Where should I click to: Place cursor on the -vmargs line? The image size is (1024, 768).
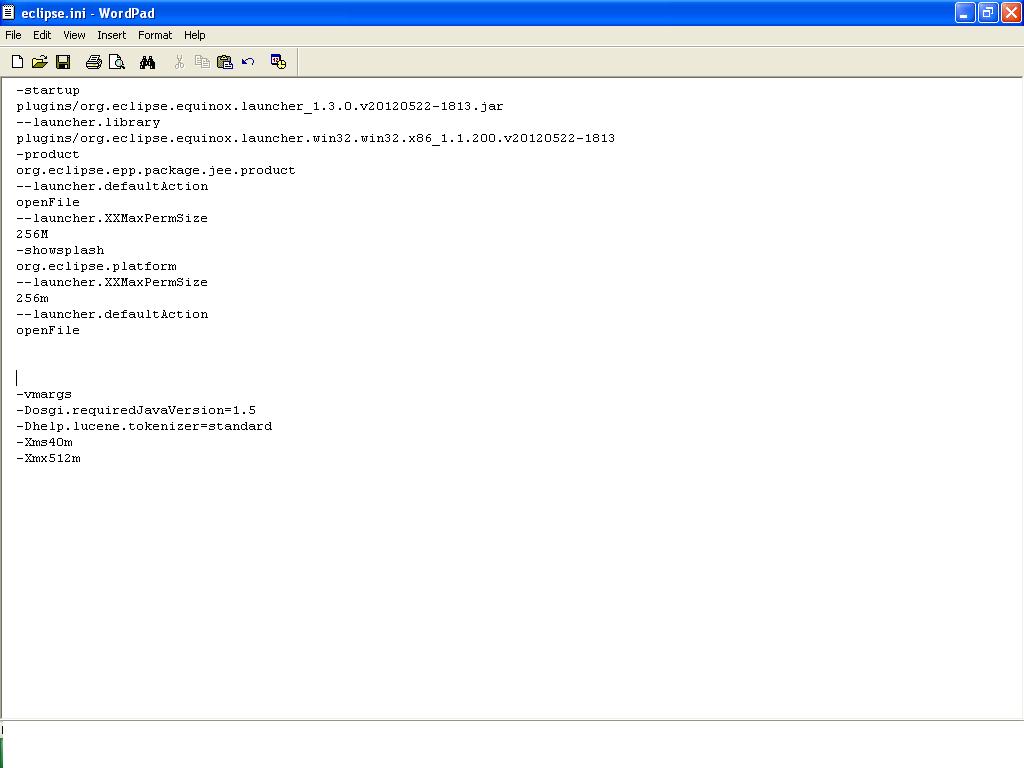(x=44, y=394)
